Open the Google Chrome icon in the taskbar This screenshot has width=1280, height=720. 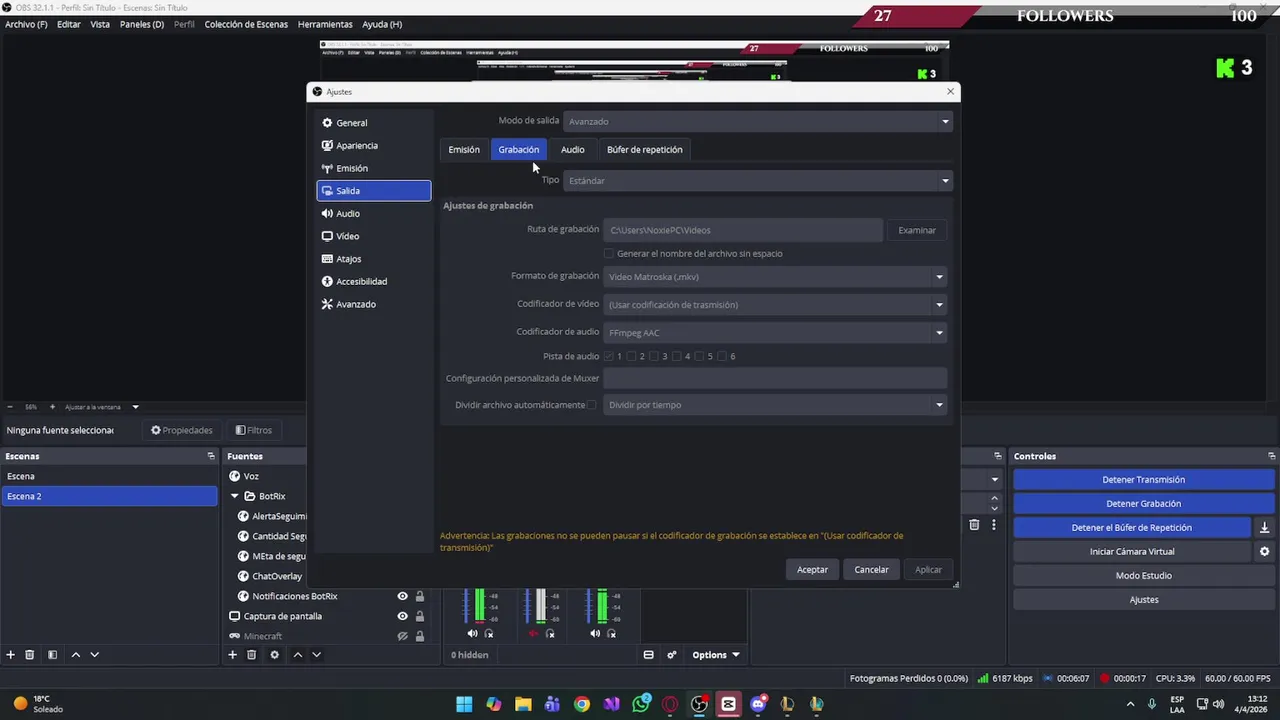(582, 704)
